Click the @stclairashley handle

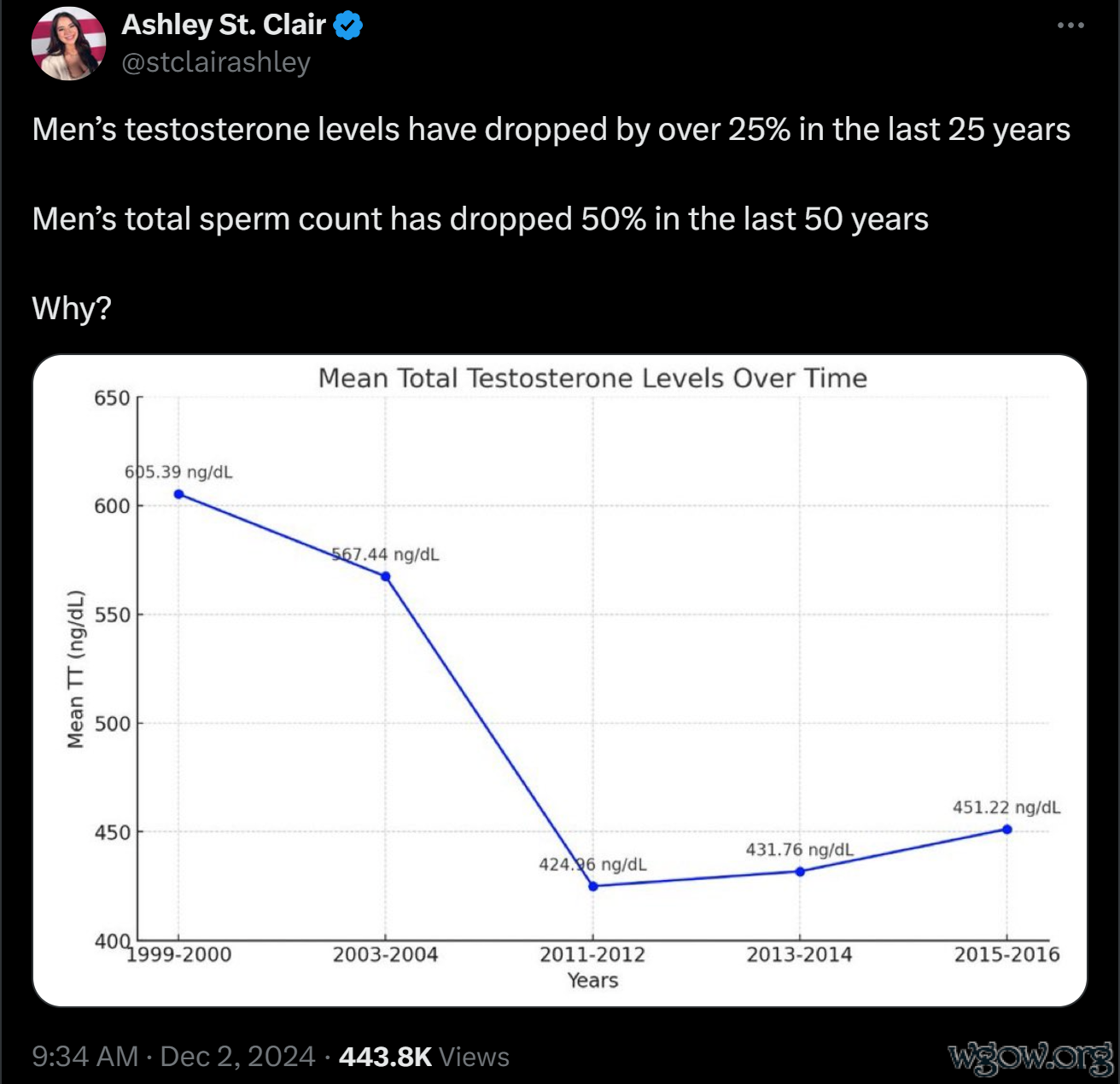[216, 62]
